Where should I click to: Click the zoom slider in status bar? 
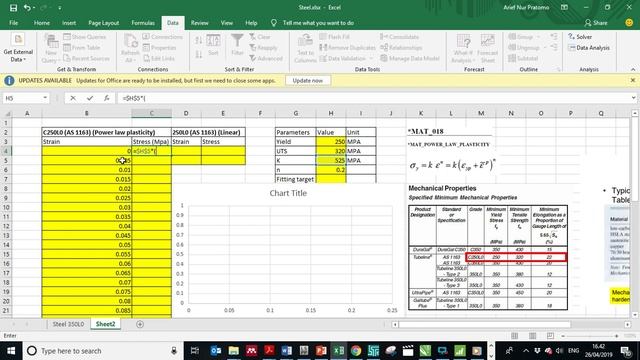590,336
